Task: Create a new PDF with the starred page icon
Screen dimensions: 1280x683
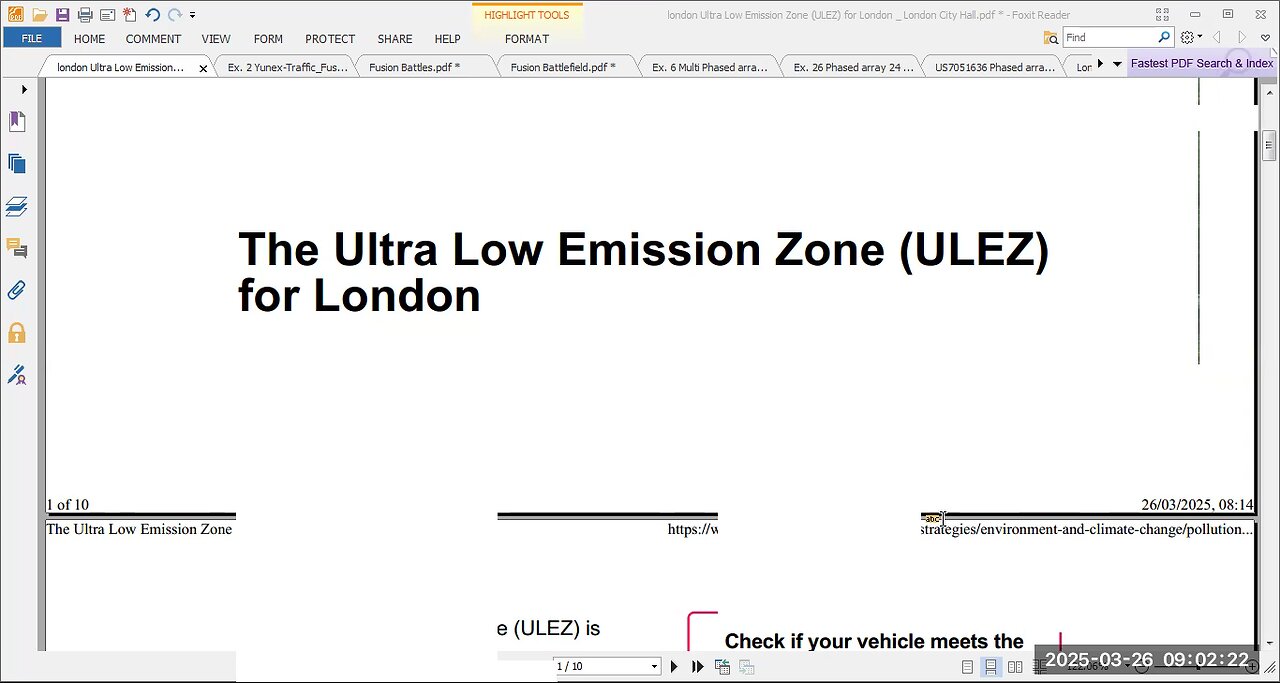Action: click(129, 15)
